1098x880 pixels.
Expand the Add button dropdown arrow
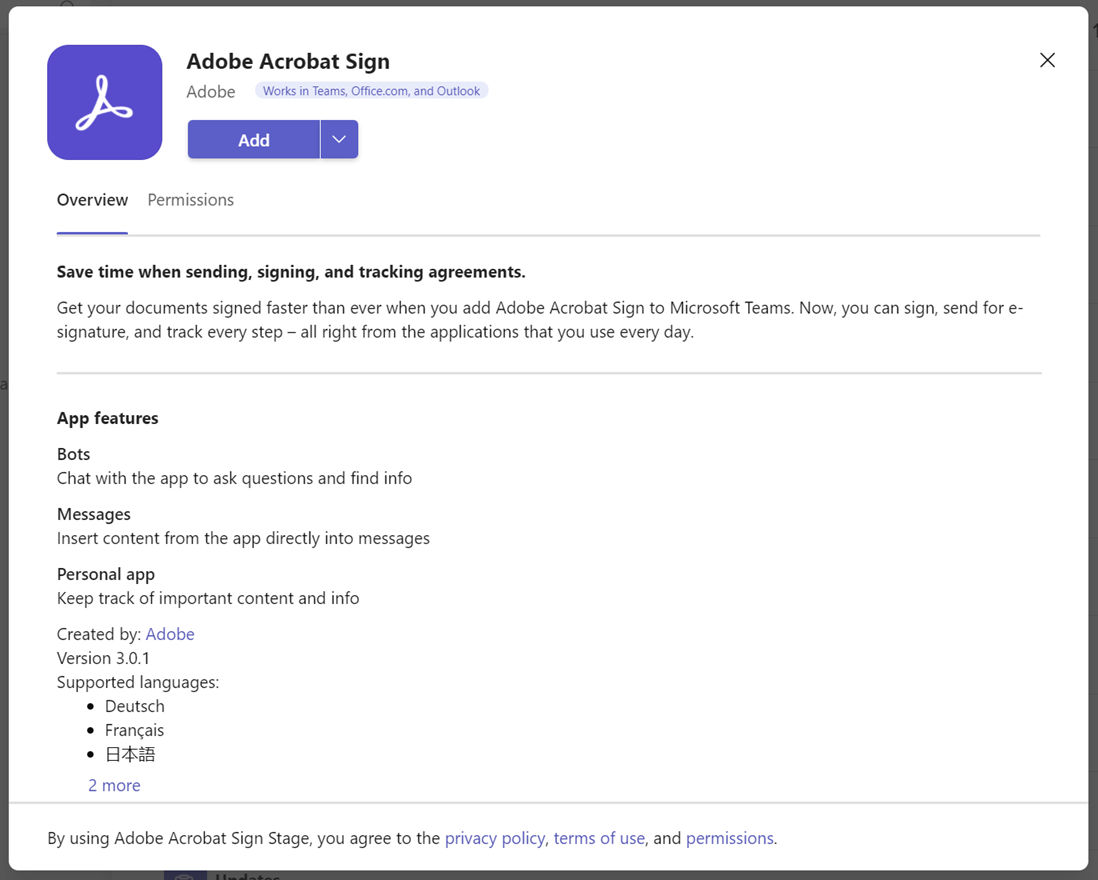pyautogui.click(x=339, y=139)
